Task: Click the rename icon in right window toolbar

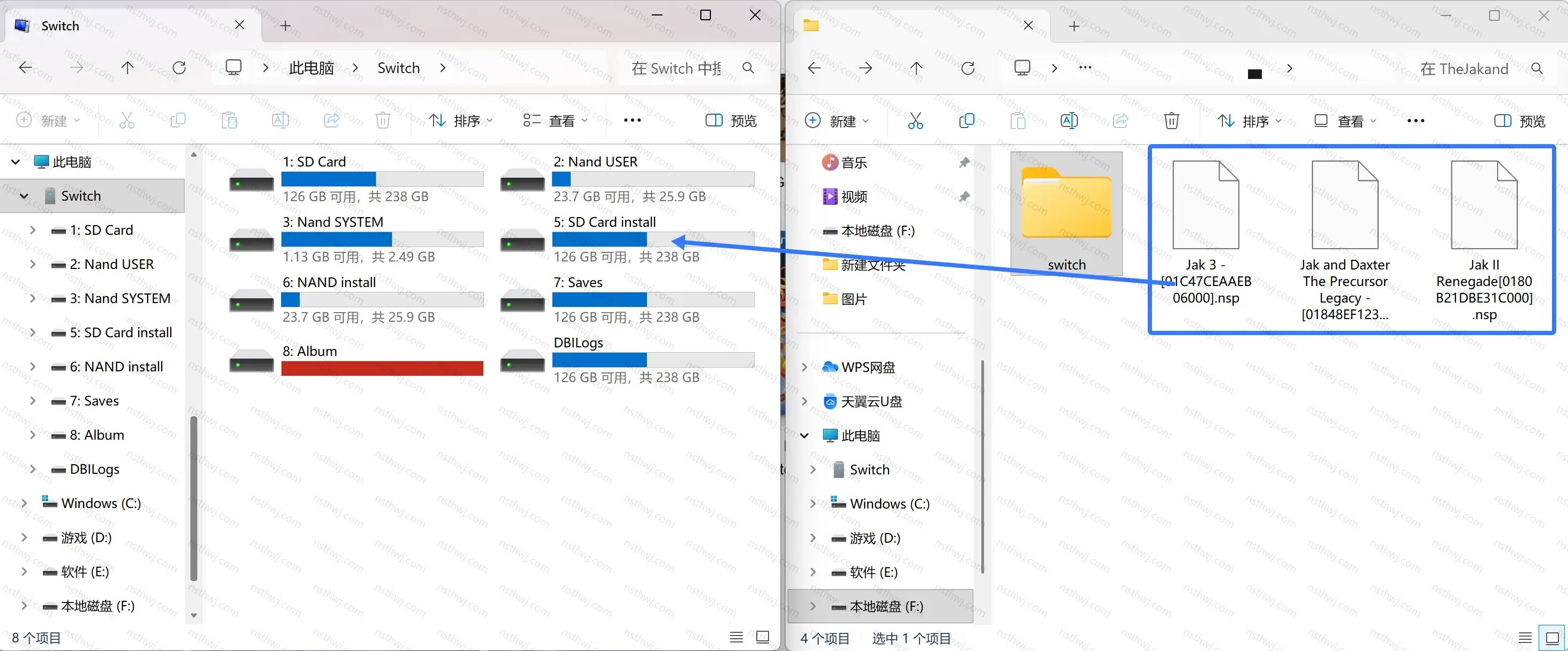Action: coord(1069,121)
